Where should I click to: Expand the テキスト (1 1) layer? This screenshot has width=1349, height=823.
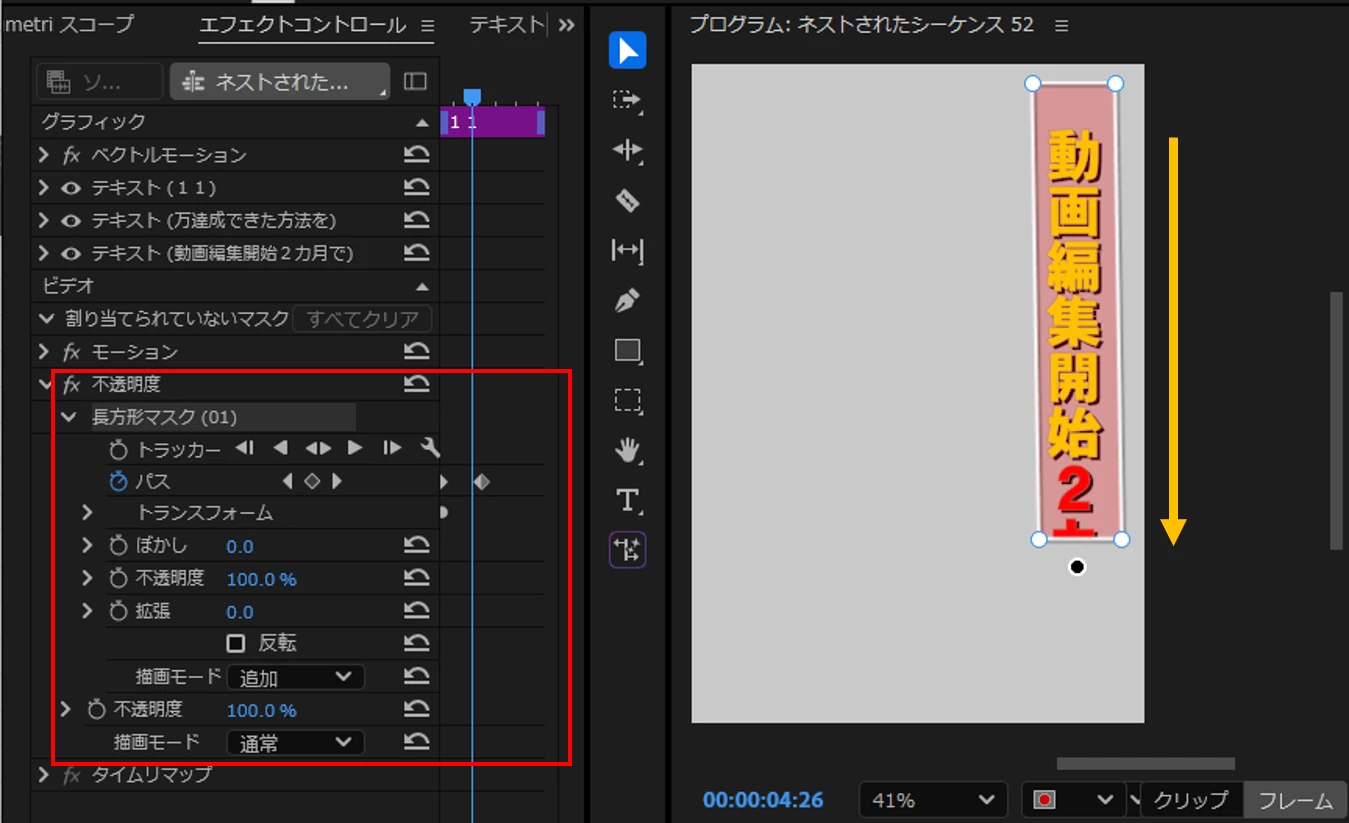(43, 188)
